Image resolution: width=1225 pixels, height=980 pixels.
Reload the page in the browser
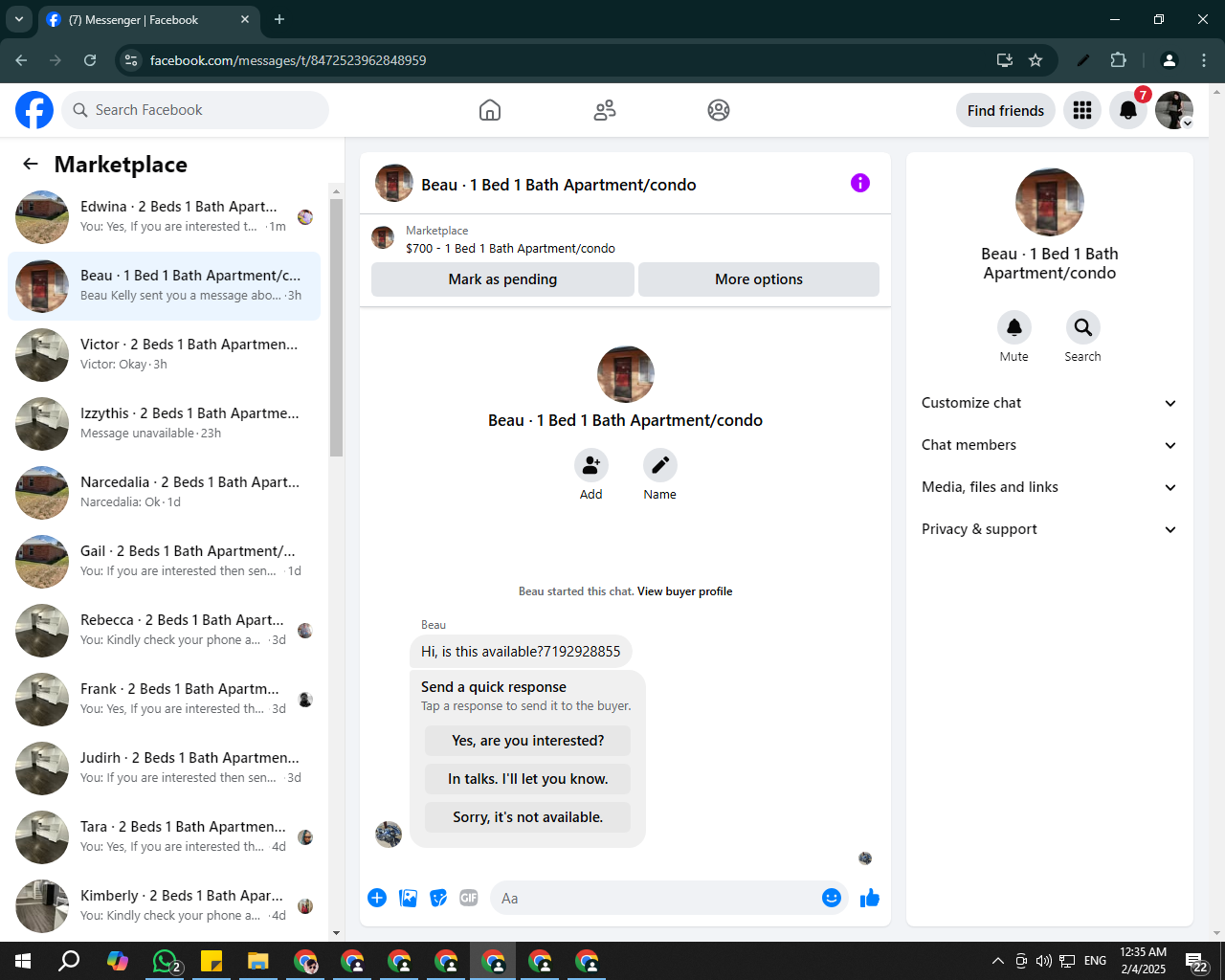(90, 60)
